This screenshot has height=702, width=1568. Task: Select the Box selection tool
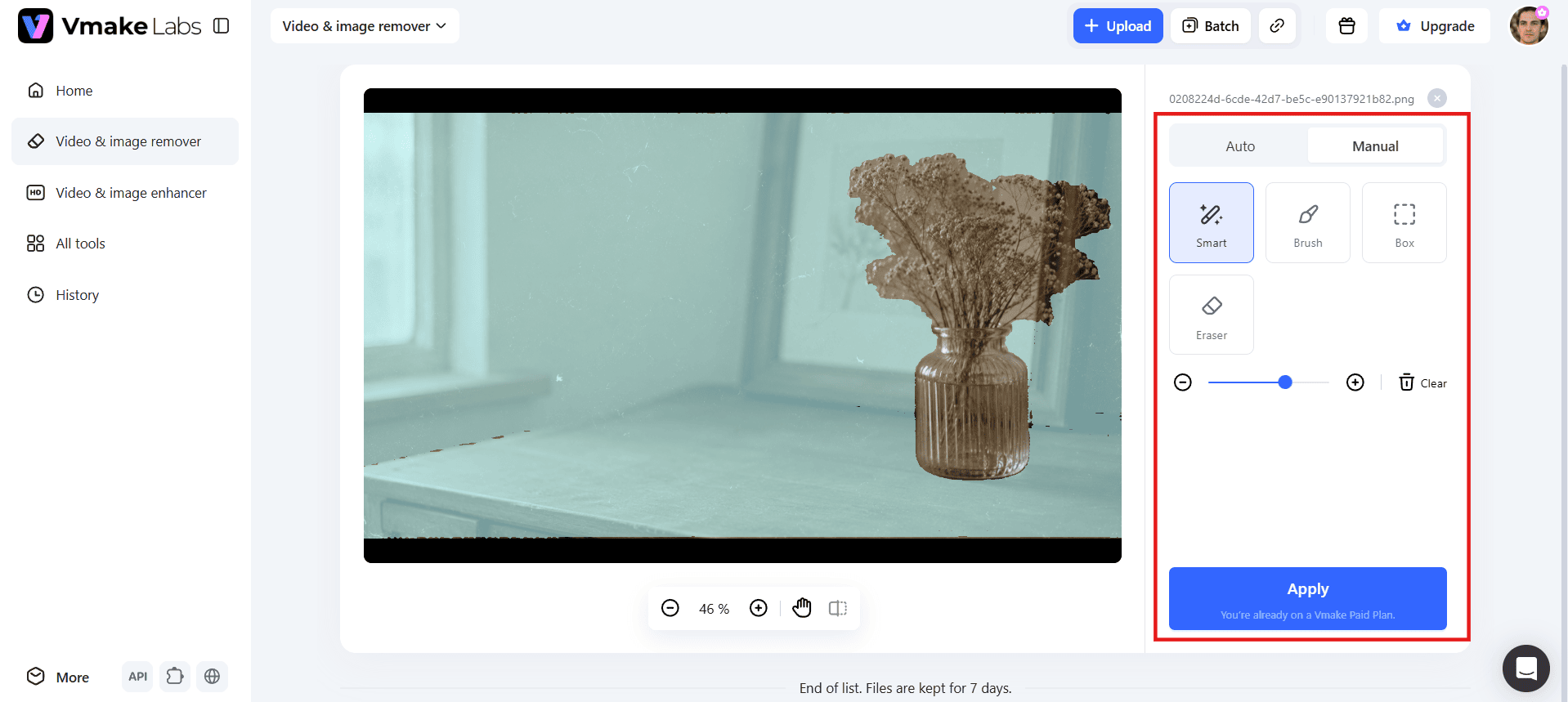click(x=1404, y=222)
